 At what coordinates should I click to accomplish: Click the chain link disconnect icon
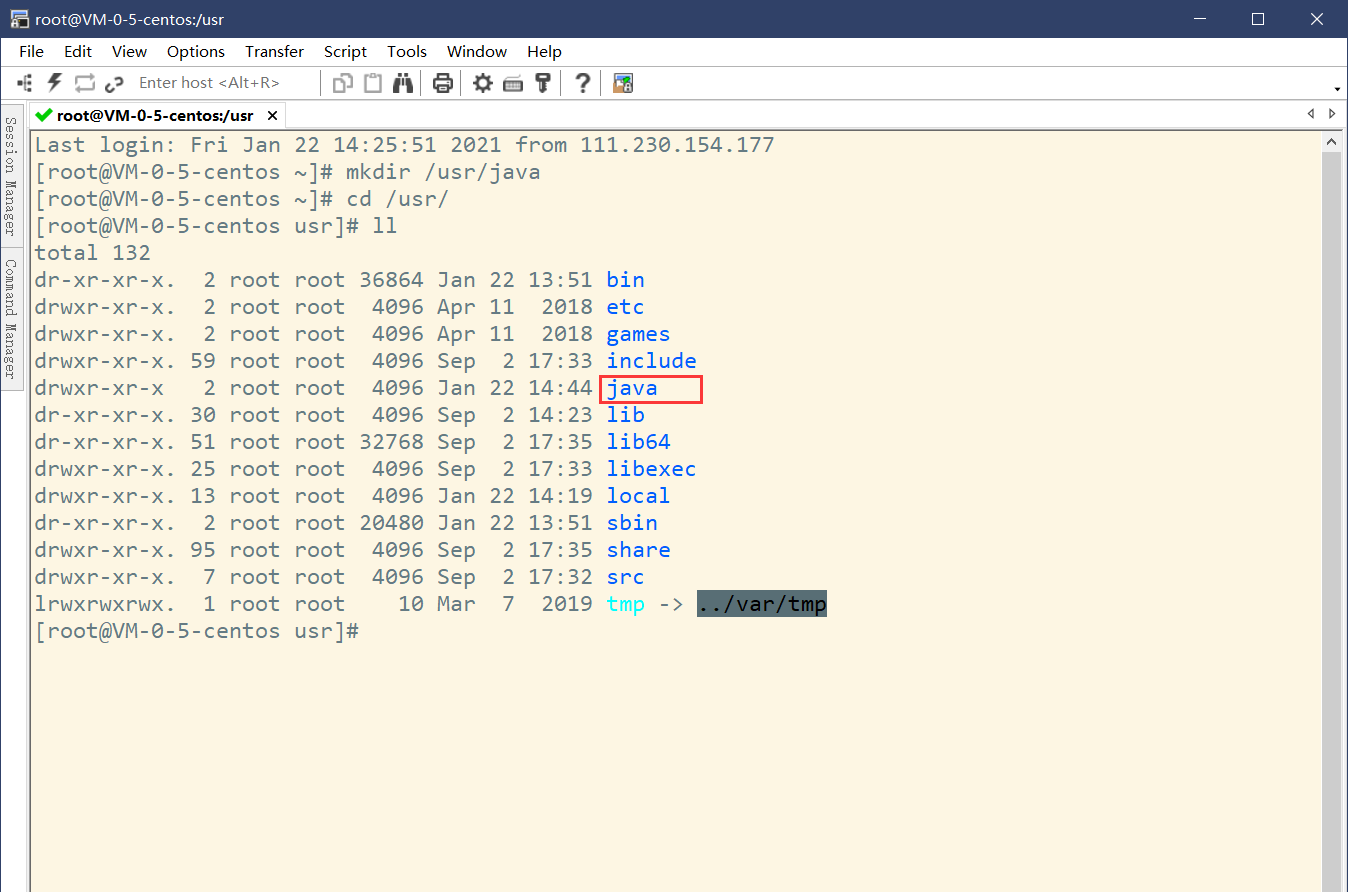[114, 83]
